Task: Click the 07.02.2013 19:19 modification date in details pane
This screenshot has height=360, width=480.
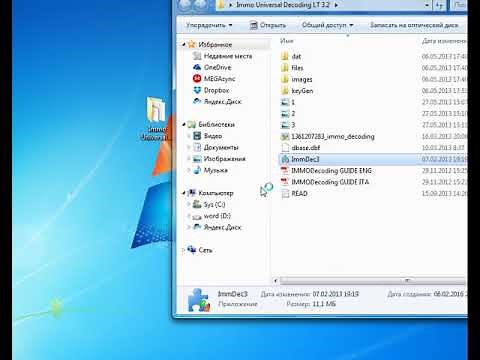Action: 335,294
